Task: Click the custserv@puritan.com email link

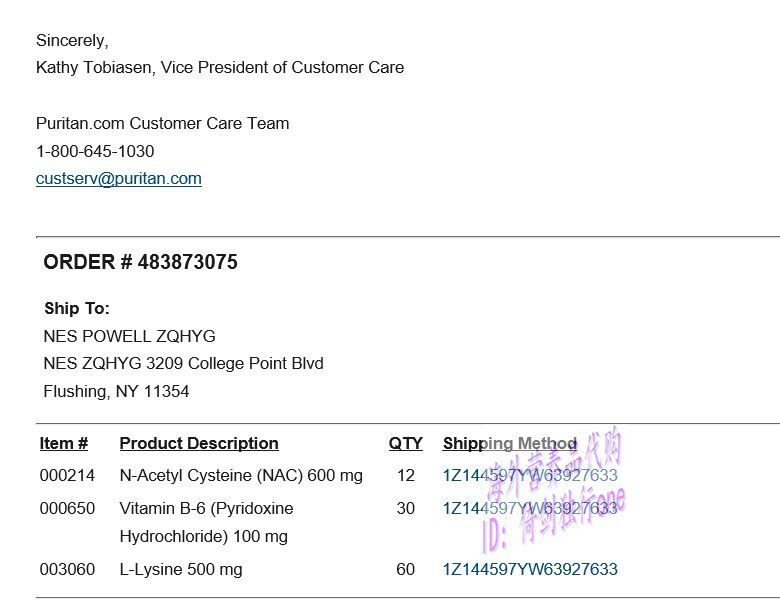Action: tap(118, 179)
